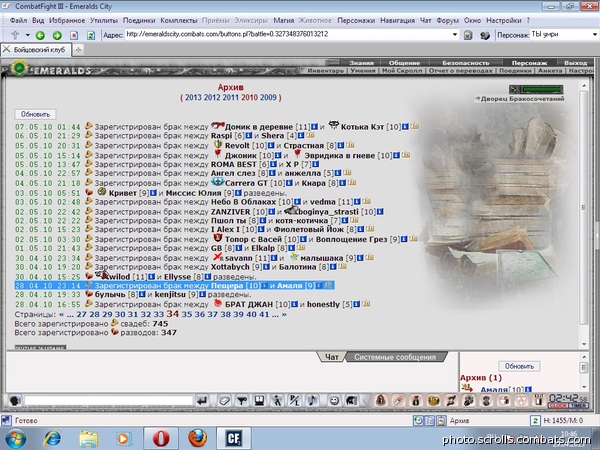
Task: Go to archive page 35
Action: (x=187, y=315)
